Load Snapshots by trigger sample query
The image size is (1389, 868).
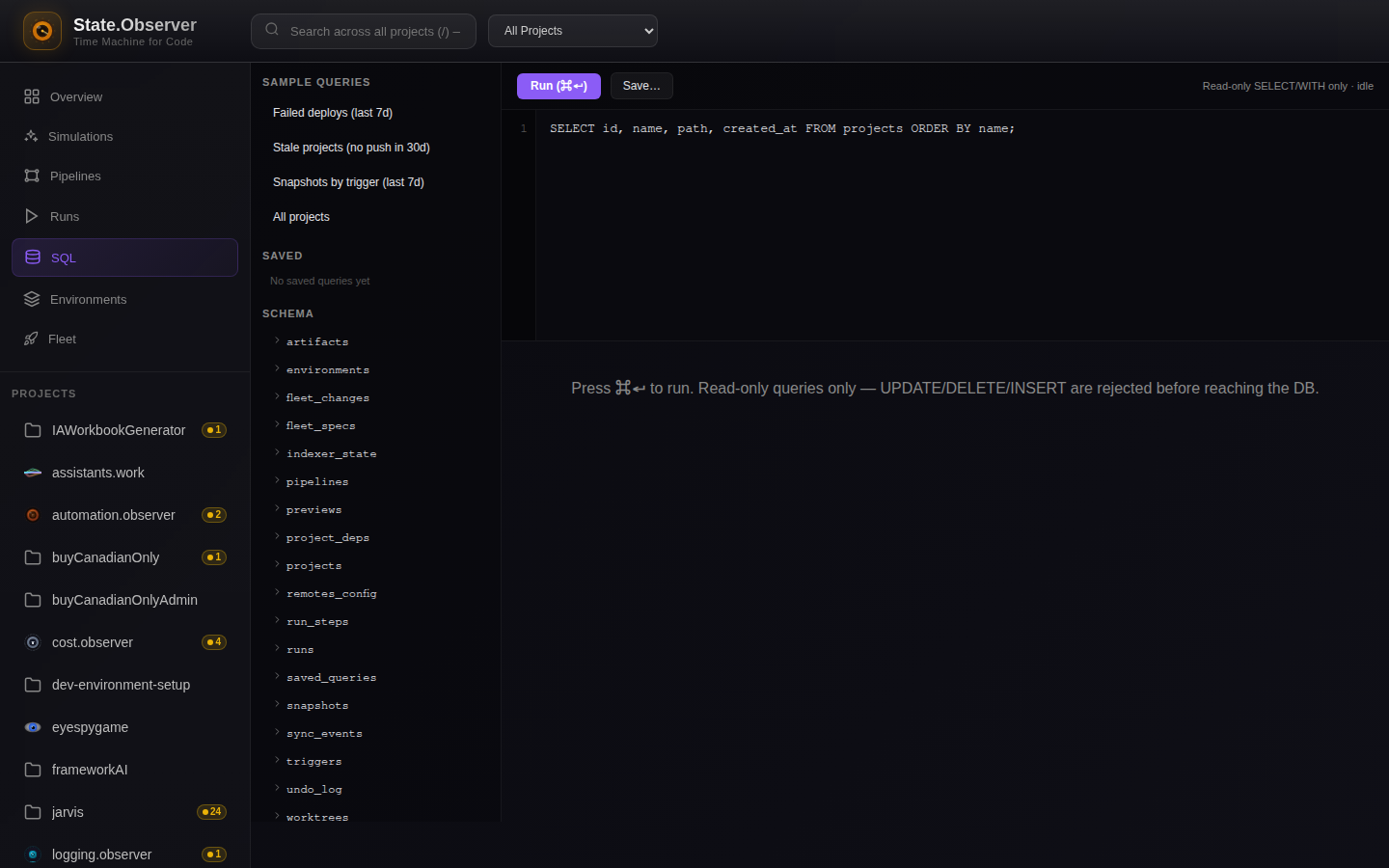tap(375, 182)
